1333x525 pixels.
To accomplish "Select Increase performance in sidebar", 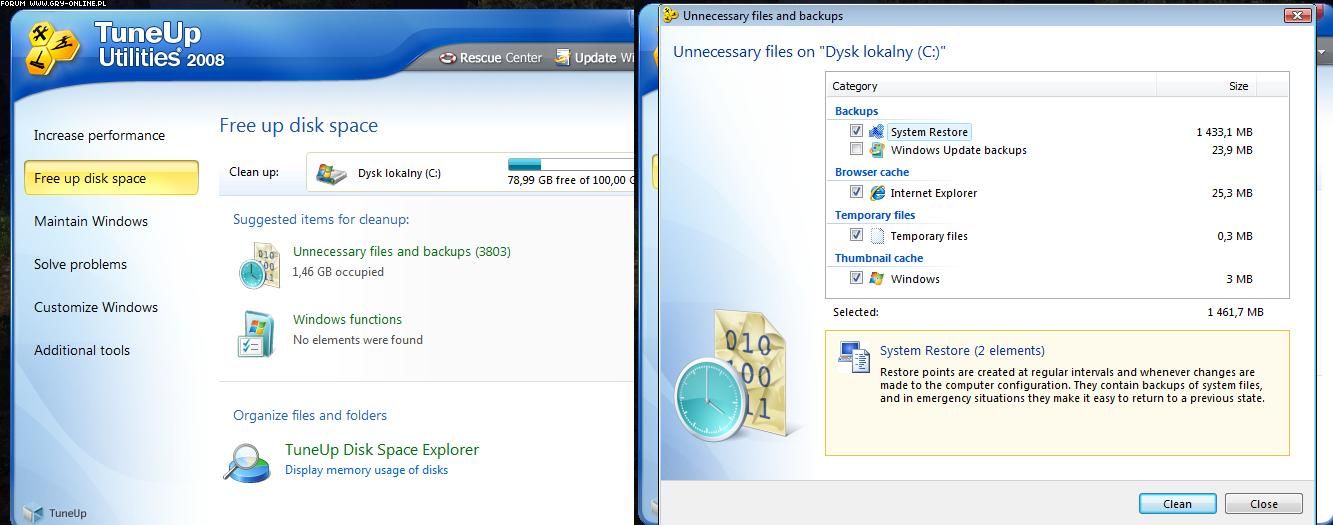I will point(99,135).
